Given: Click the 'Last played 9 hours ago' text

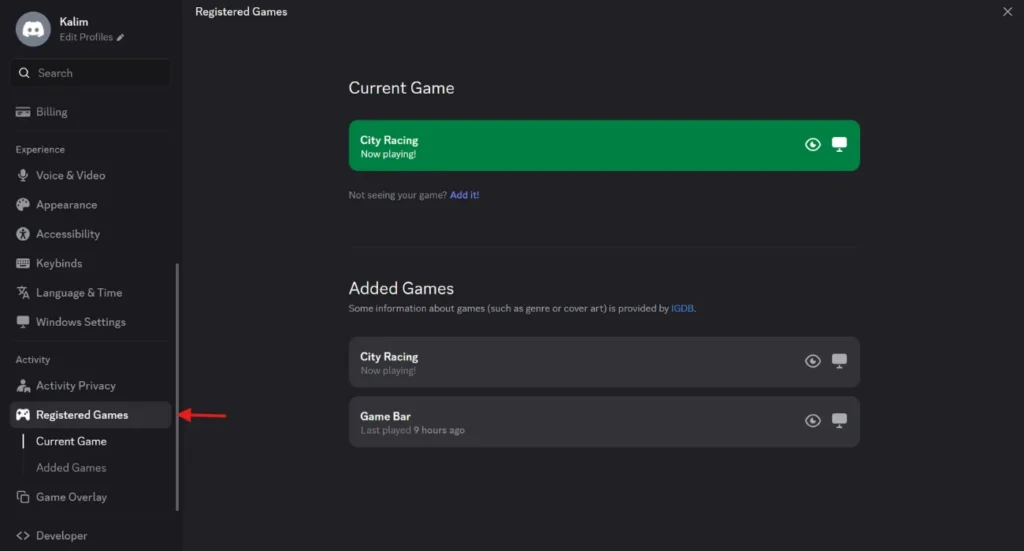Looking at the screenshot, I should pyautogui.click(x=413, y=430).
